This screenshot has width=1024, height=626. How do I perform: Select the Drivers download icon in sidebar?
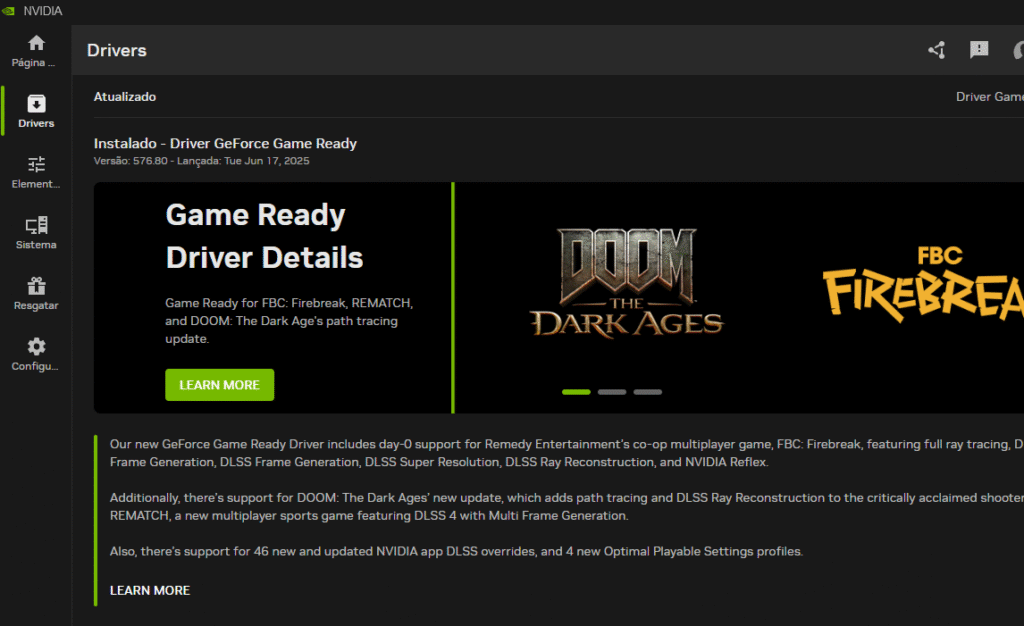tap(37, 104)
